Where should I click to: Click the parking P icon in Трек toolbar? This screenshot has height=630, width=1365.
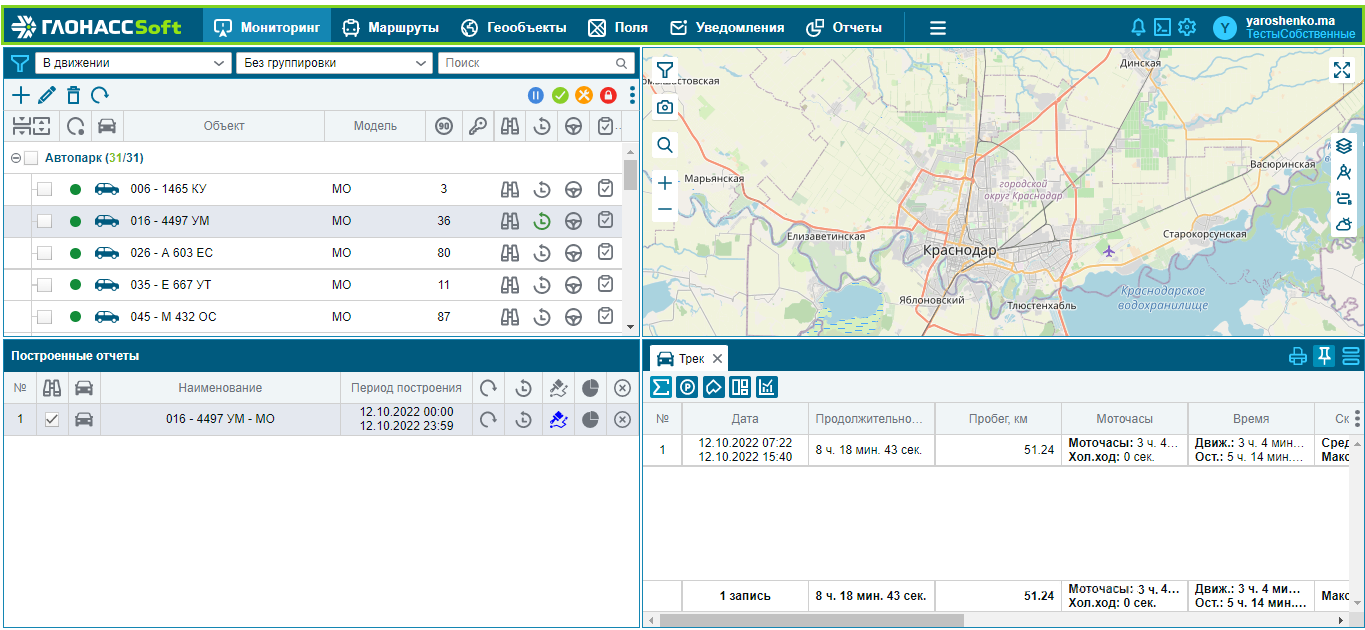point(687,387)
